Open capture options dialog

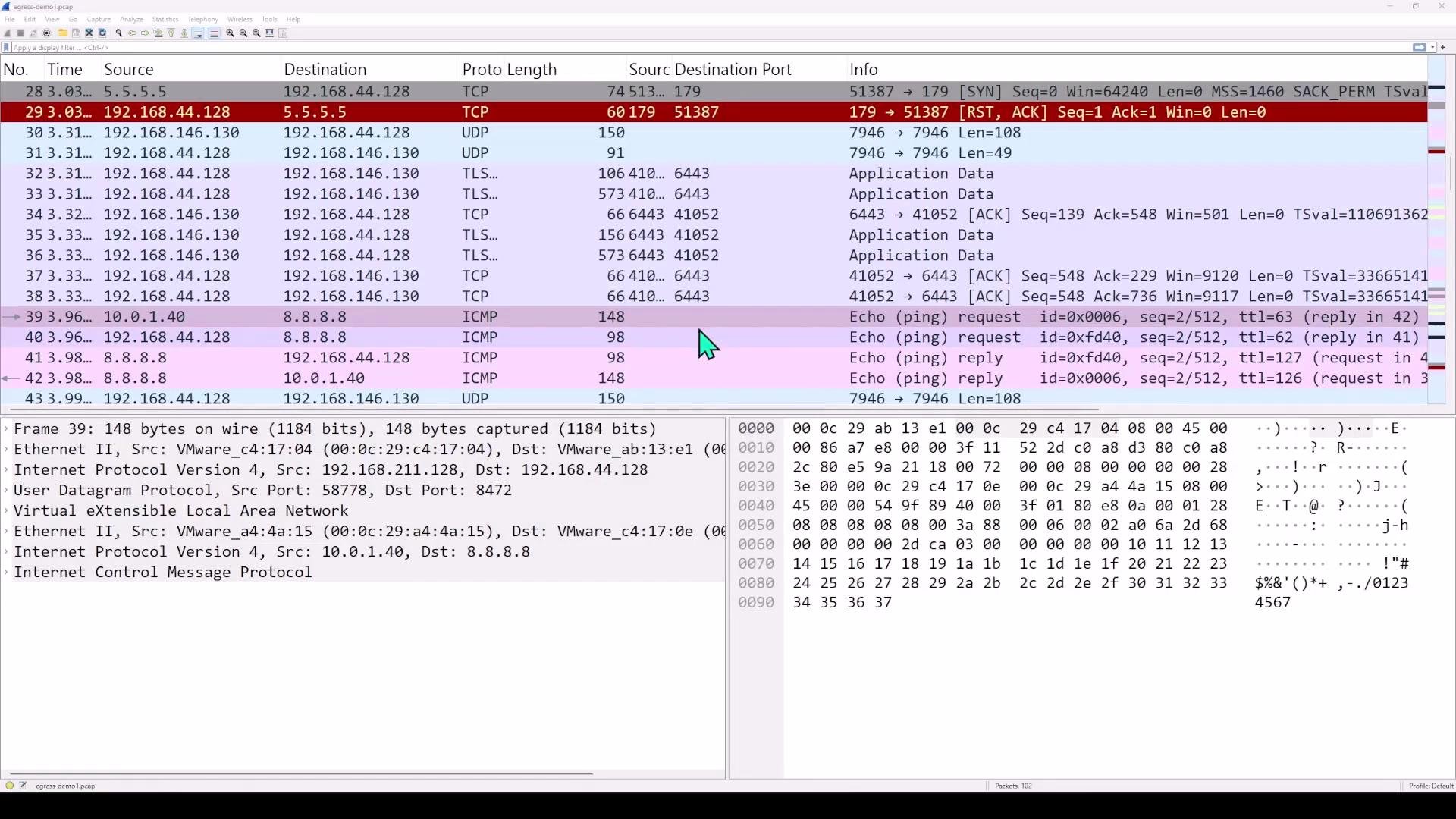[46, 33]
